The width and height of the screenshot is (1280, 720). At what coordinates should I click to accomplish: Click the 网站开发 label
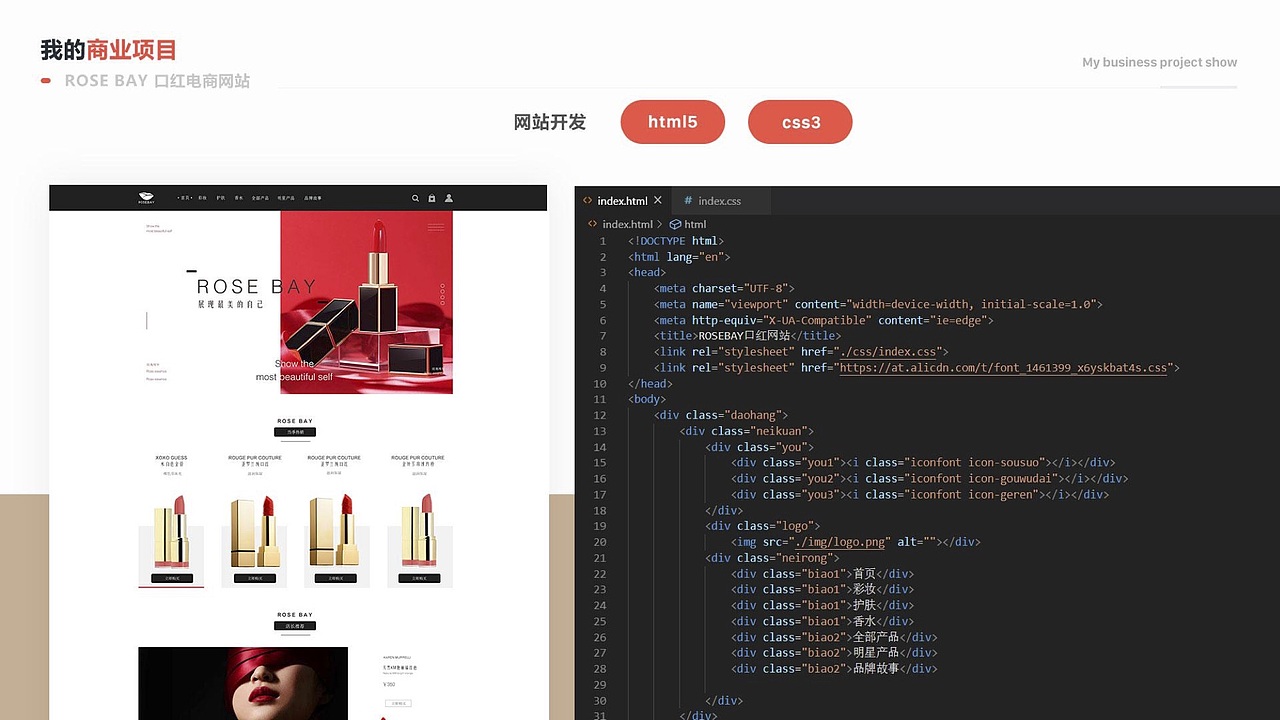(549, 122)
